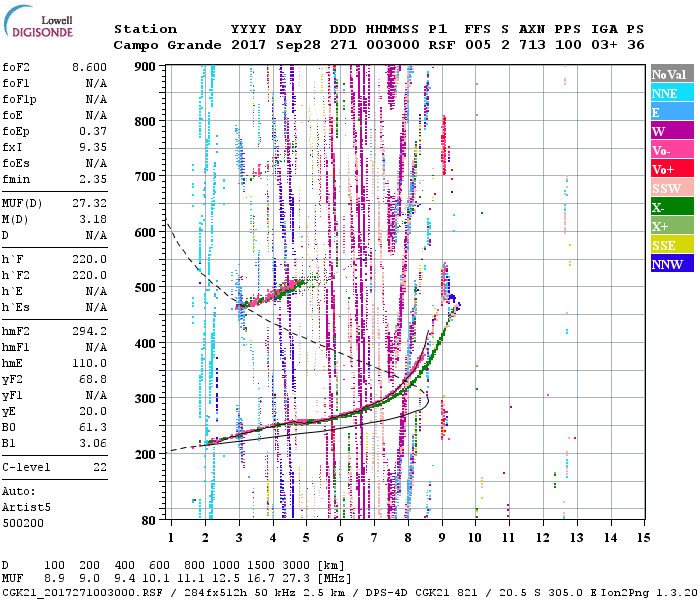Select the NoVal legend swatch

click(672, 74)
